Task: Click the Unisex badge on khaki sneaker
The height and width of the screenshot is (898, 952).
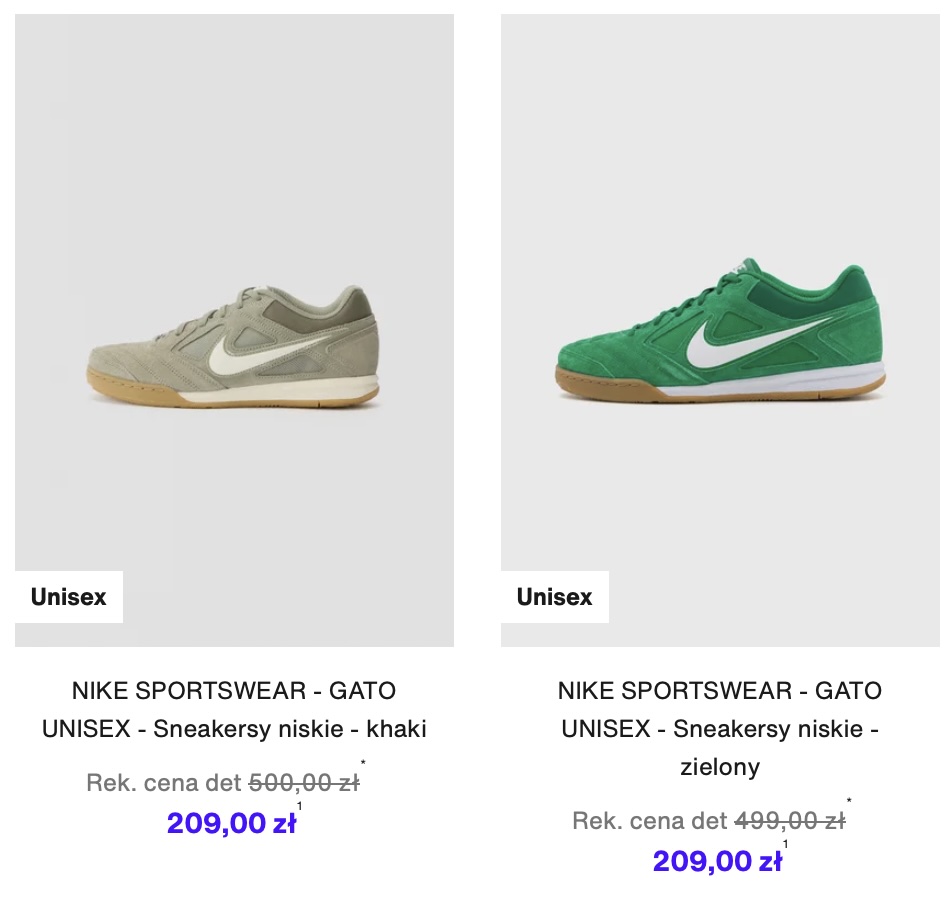Action: 69,597
